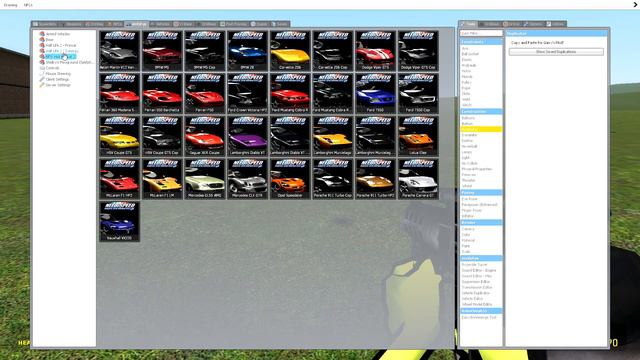The height and width of the screenshot is (360, 640).
Task: Spawn the yellow HSV Coupe GTS
Action: coord(119,136)
